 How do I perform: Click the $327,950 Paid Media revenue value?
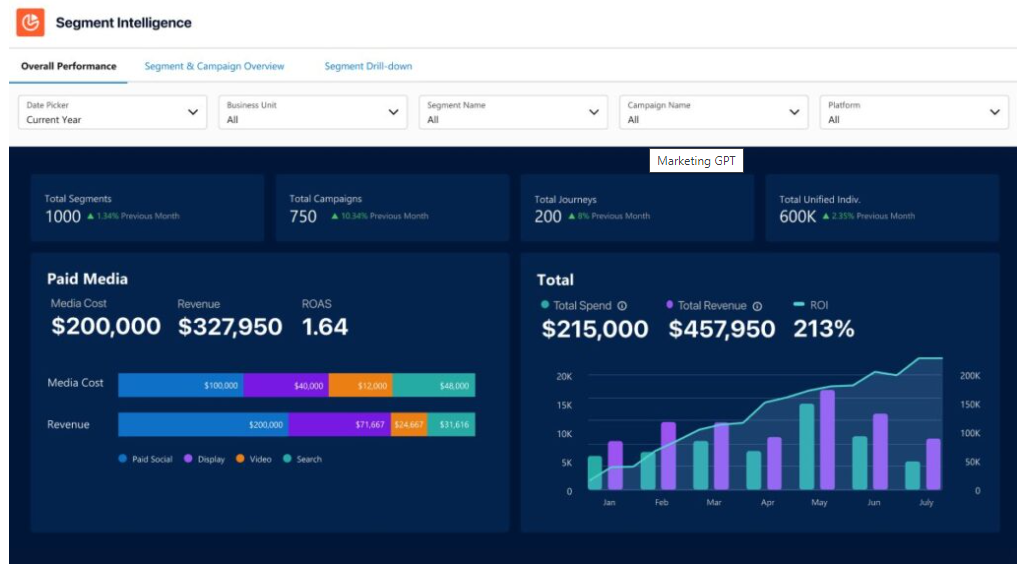(230, 326)
